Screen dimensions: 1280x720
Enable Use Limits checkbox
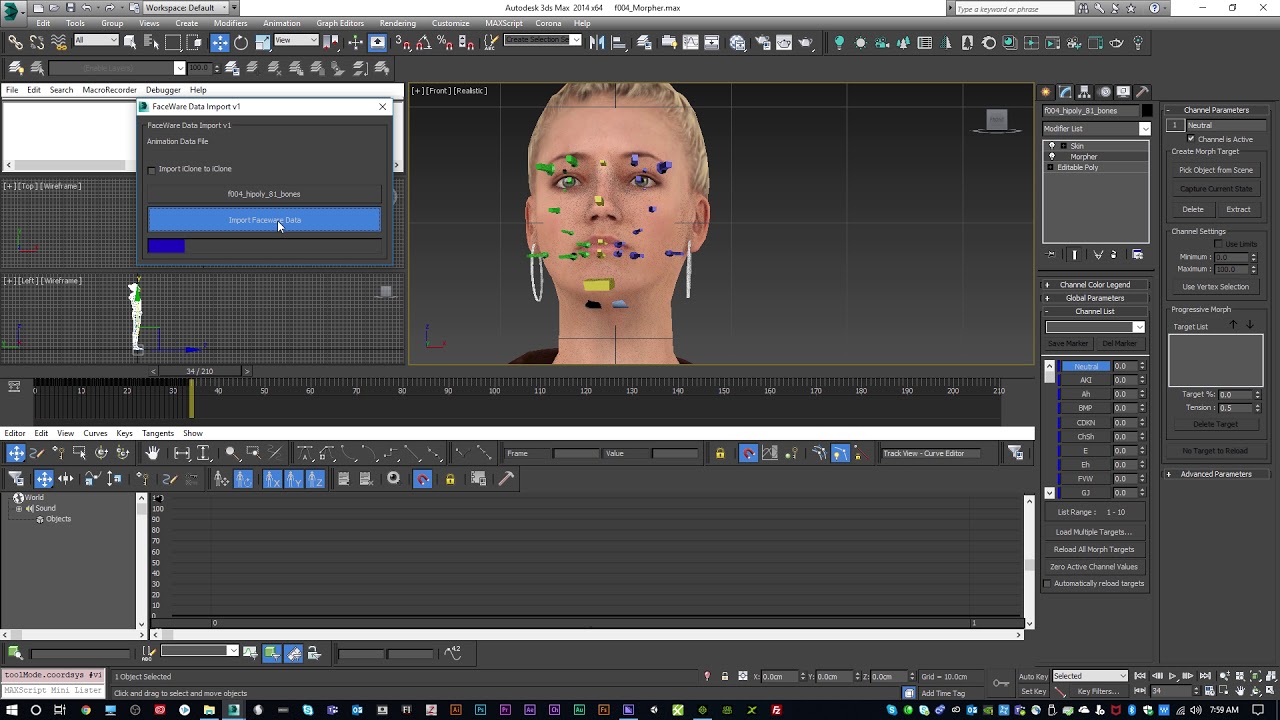[x=1218, y=244]
